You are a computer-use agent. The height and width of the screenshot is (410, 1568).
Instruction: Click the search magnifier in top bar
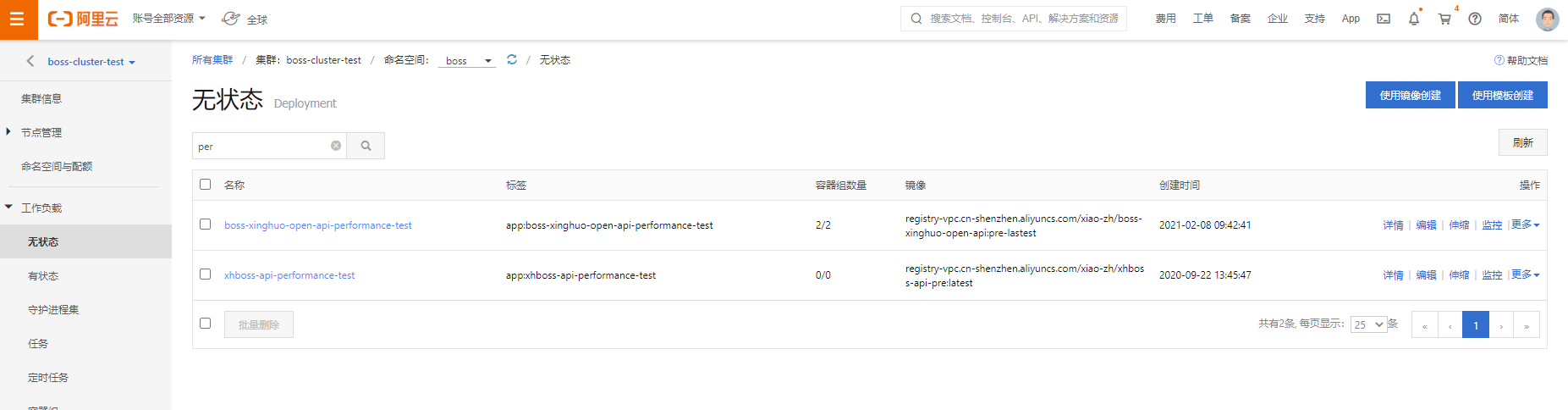click(916, 19)
